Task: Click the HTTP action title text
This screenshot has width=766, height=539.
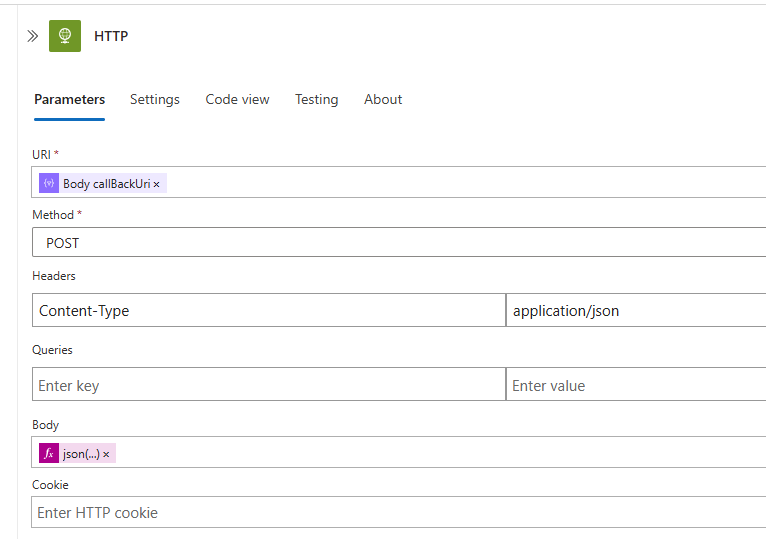Action: click(111, 36)
